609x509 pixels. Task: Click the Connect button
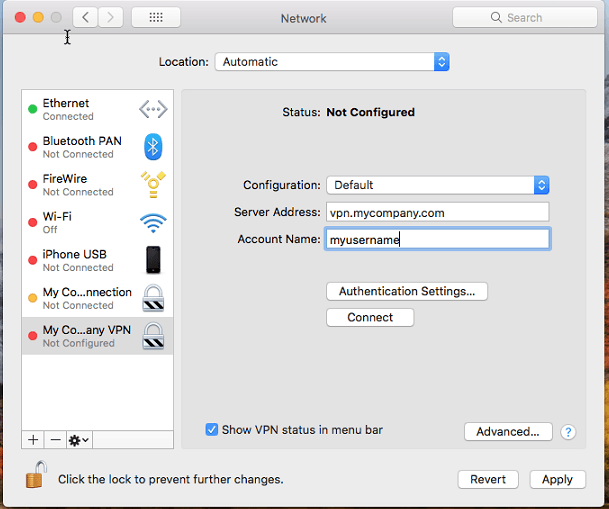point(370,318)
